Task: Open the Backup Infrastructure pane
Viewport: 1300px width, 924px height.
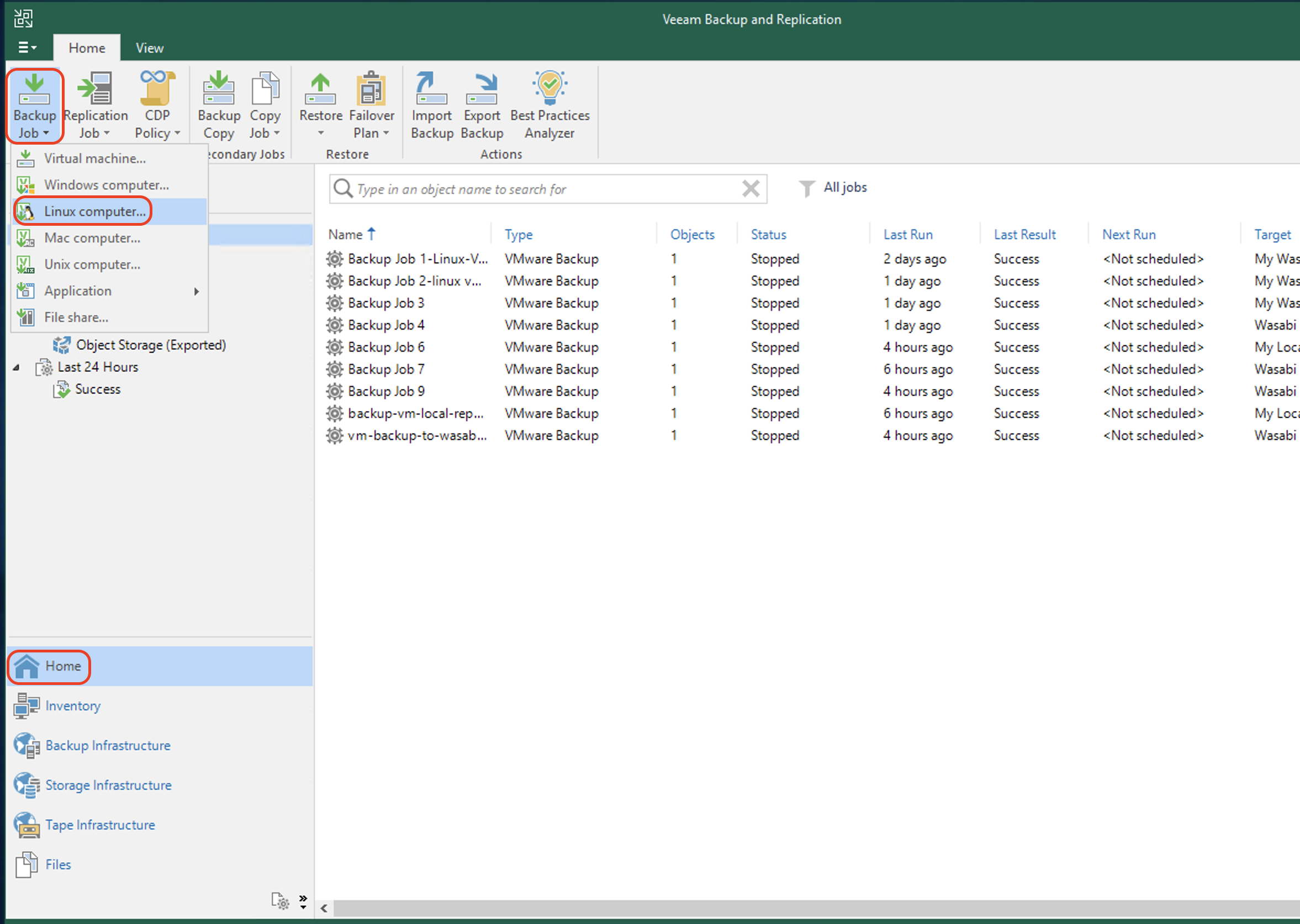Action: (160, 746)
